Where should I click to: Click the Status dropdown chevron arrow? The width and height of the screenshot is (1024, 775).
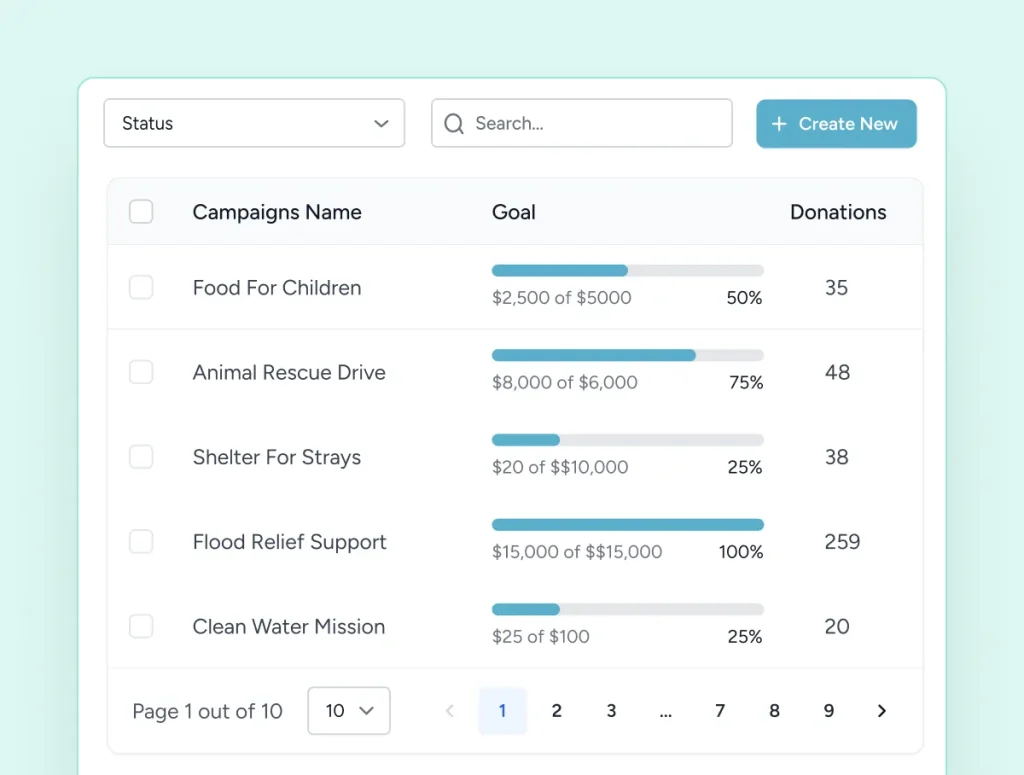pyautogui.click(x=381, y=123)
